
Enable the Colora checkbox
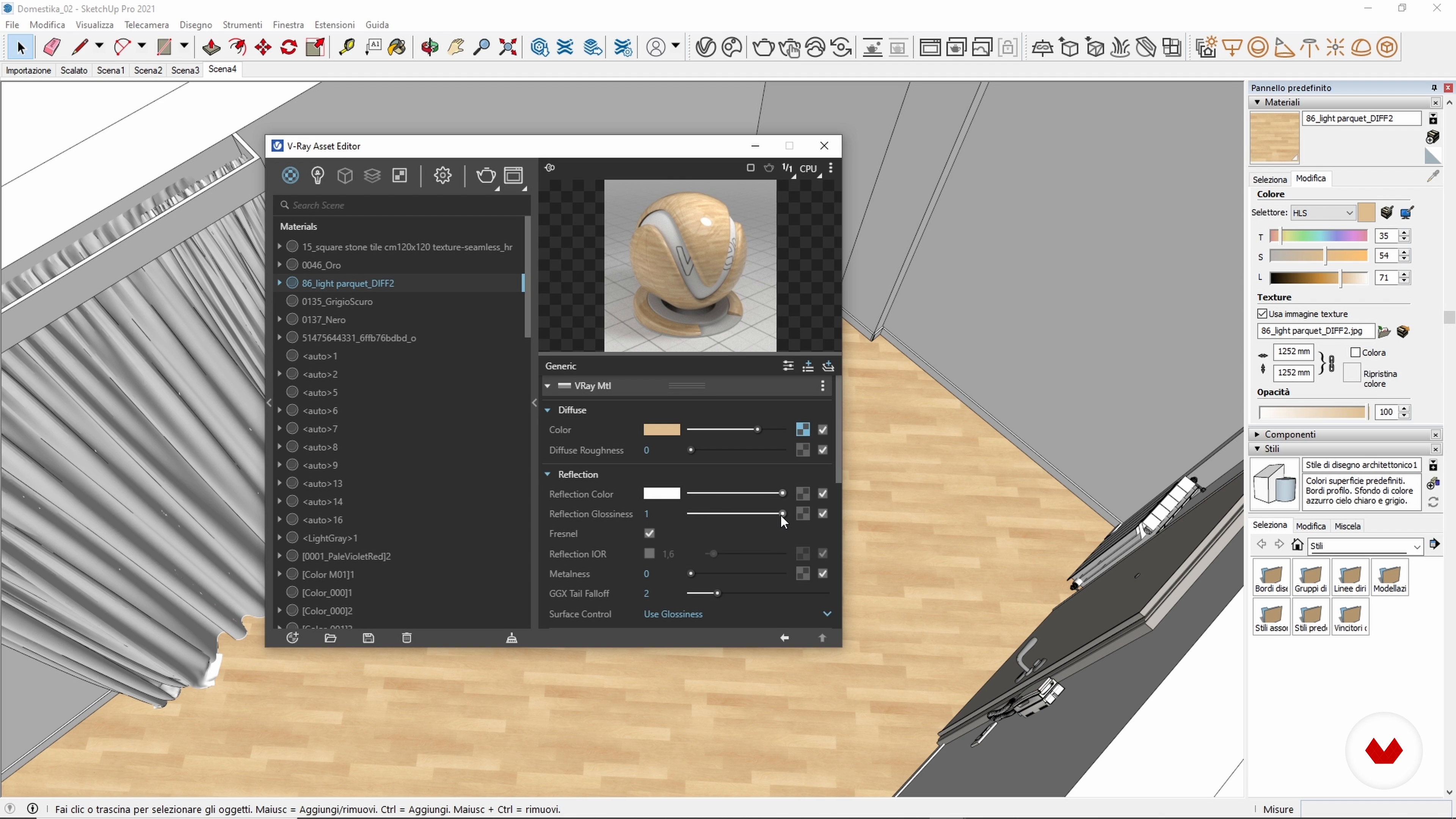click(x=1356, y=353)
